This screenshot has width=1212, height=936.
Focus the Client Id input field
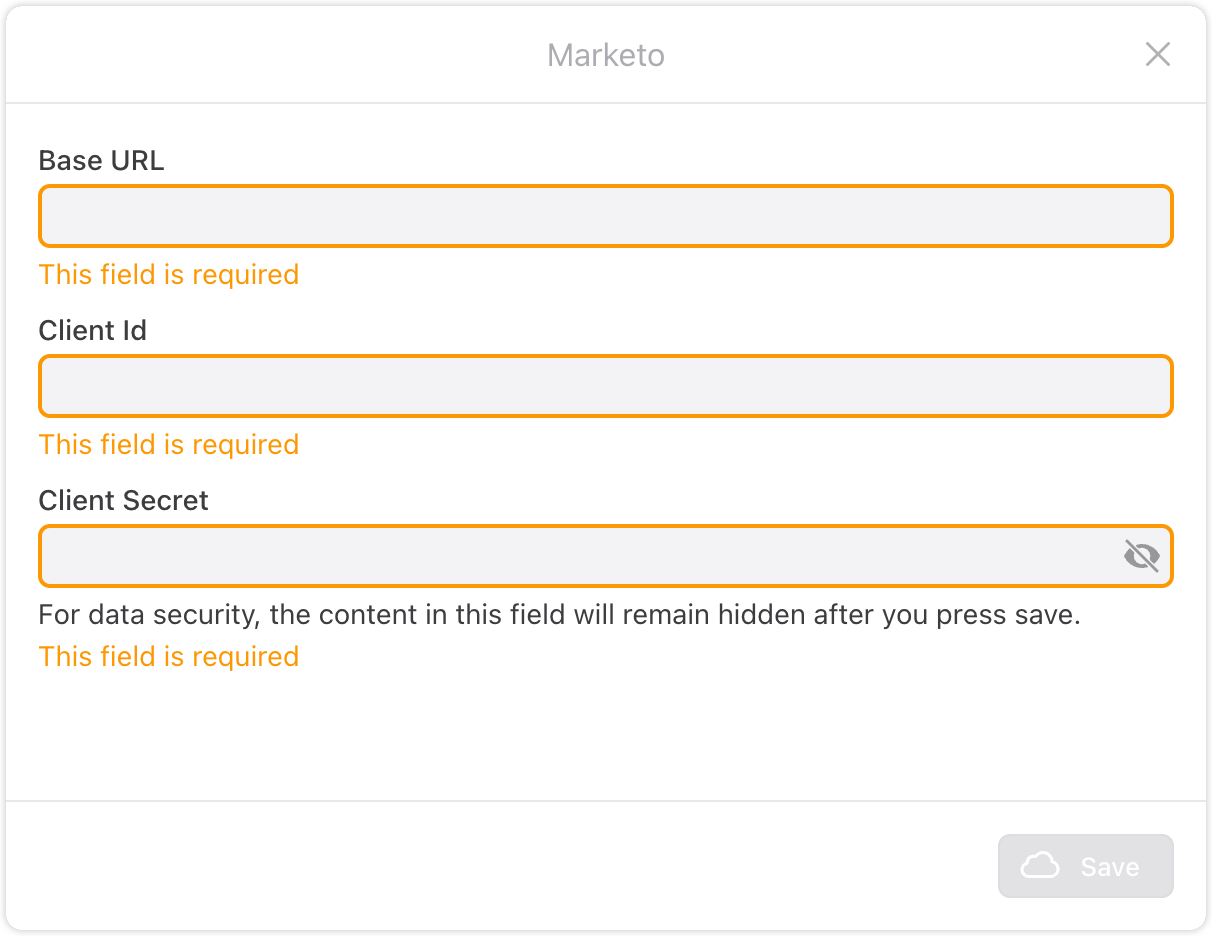click(605, 386)
